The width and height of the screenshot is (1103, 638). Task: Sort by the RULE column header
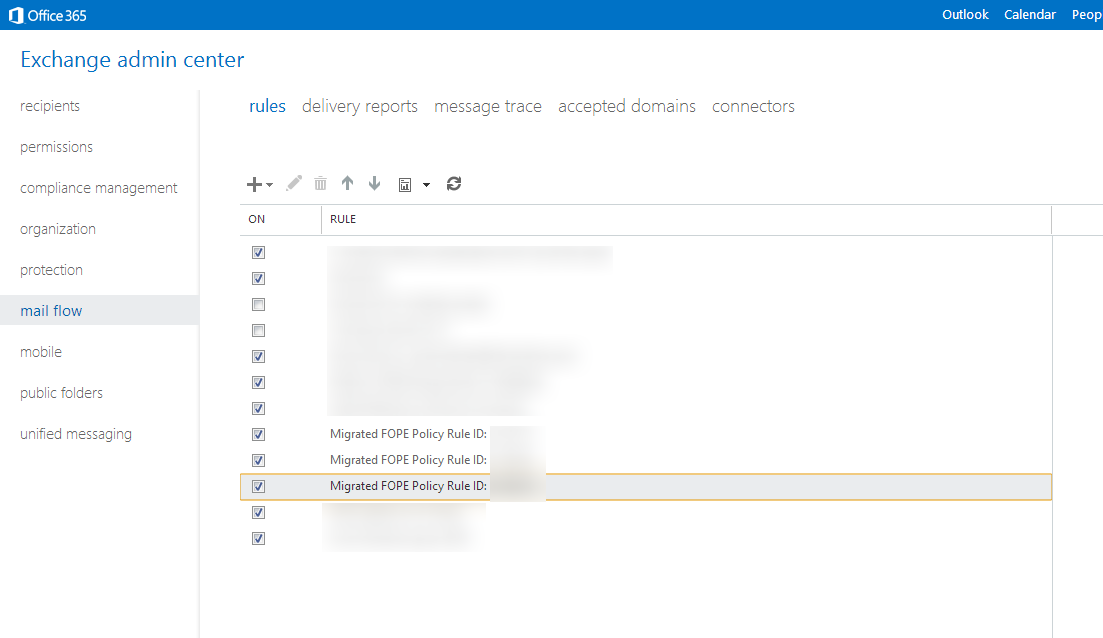point(343,219)
